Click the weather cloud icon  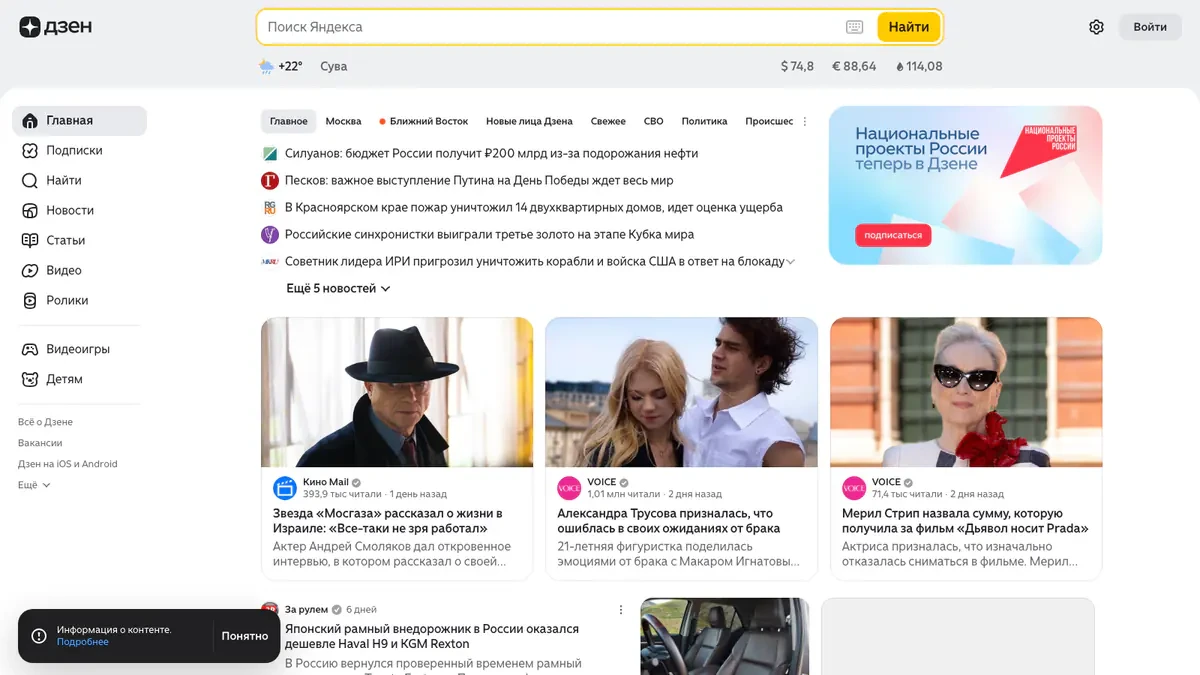(266, 66)
